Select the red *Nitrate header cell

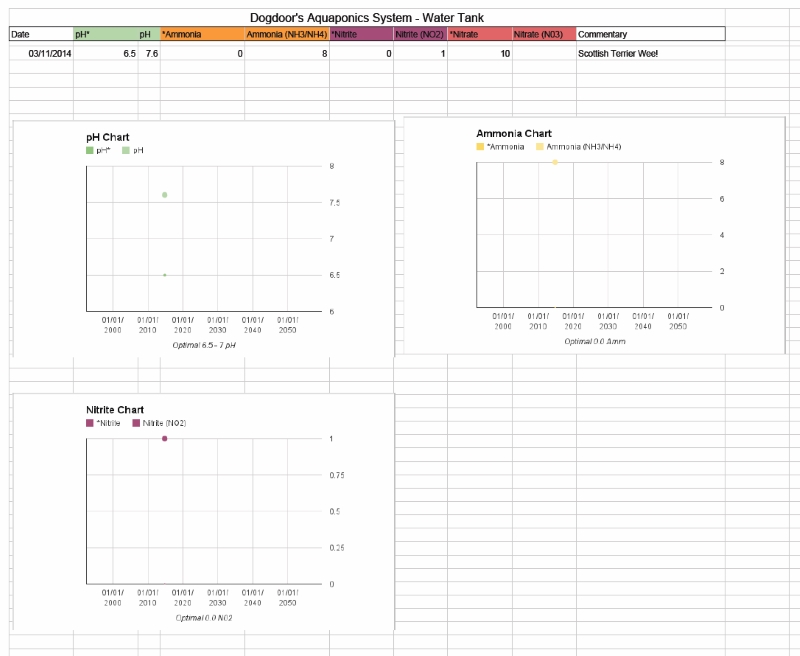coord(479,34)
